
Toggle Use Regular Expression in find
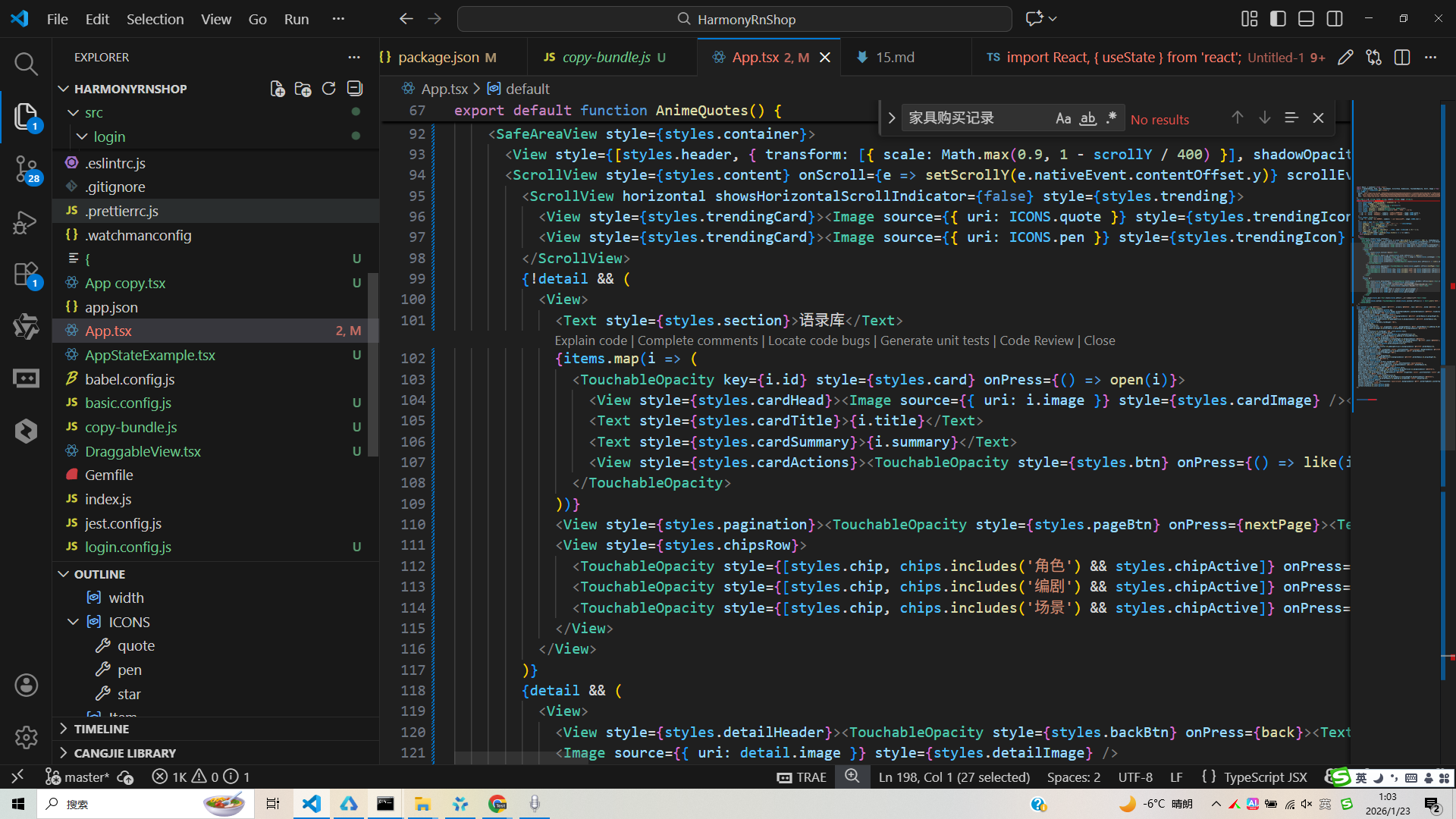pos(1111,118)
